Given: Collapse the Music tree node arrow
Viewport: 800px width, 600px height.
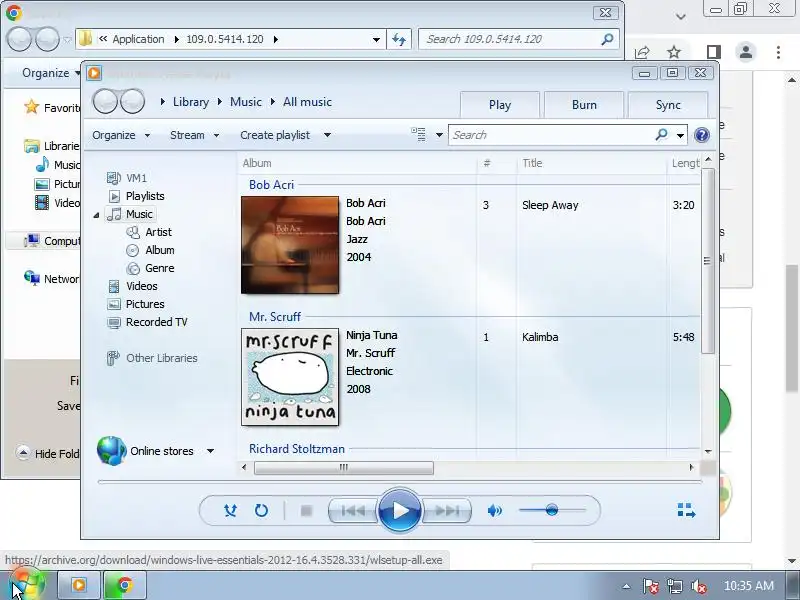Looking at the screenshot, I should coord(96,215).
